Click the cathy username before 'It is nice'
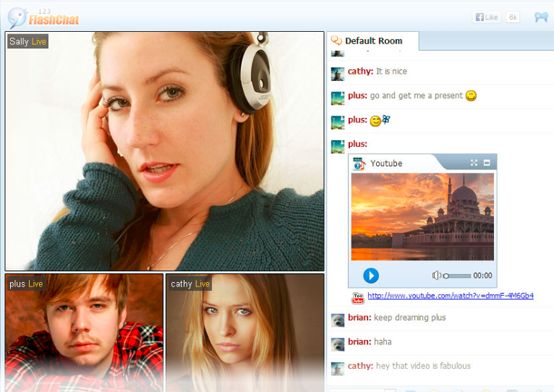Viewport: 554px width, 392px height. pos(360,71)
